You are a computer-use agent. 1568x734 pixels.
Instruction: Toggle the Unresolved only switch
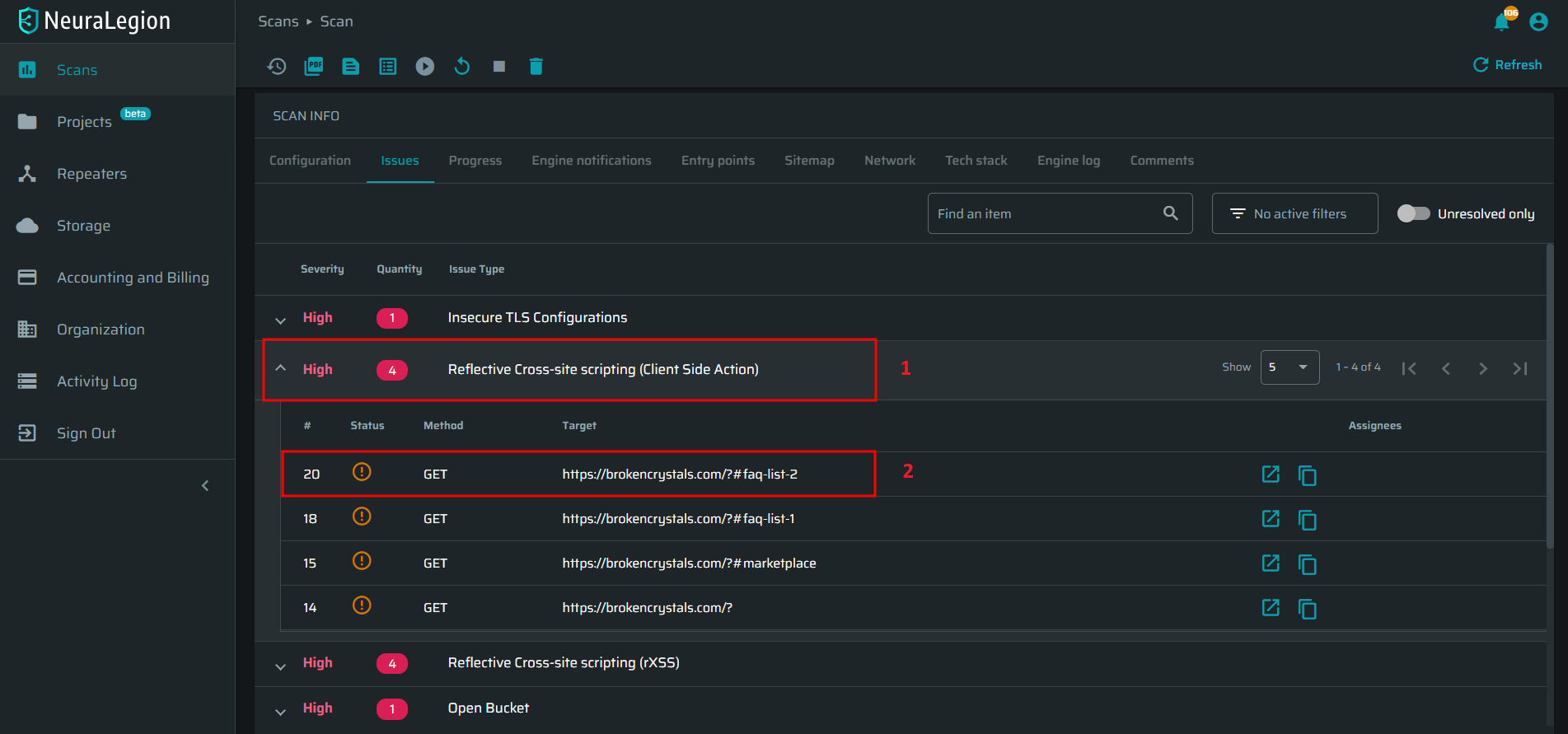[x=1413, y=213]
